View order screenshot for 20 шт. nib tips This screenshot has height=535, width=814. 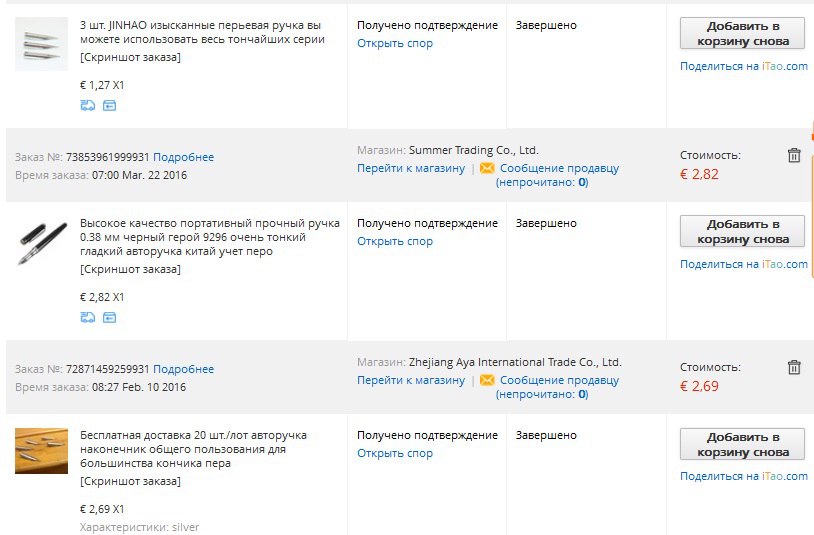(x=130, y=482)
